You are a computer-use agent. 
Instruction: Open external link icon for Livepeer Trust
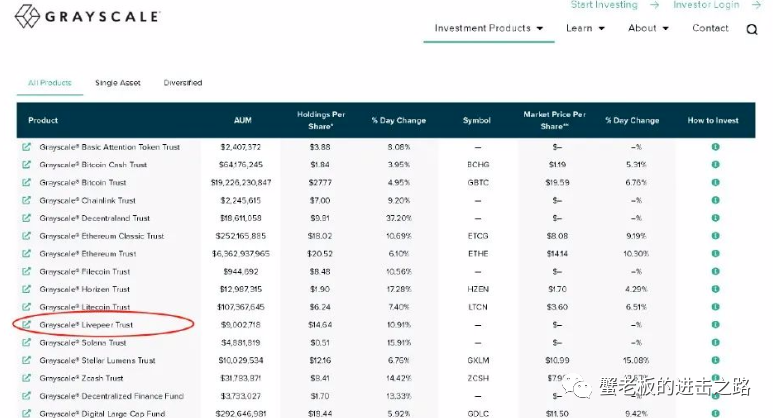pos(27,325)
